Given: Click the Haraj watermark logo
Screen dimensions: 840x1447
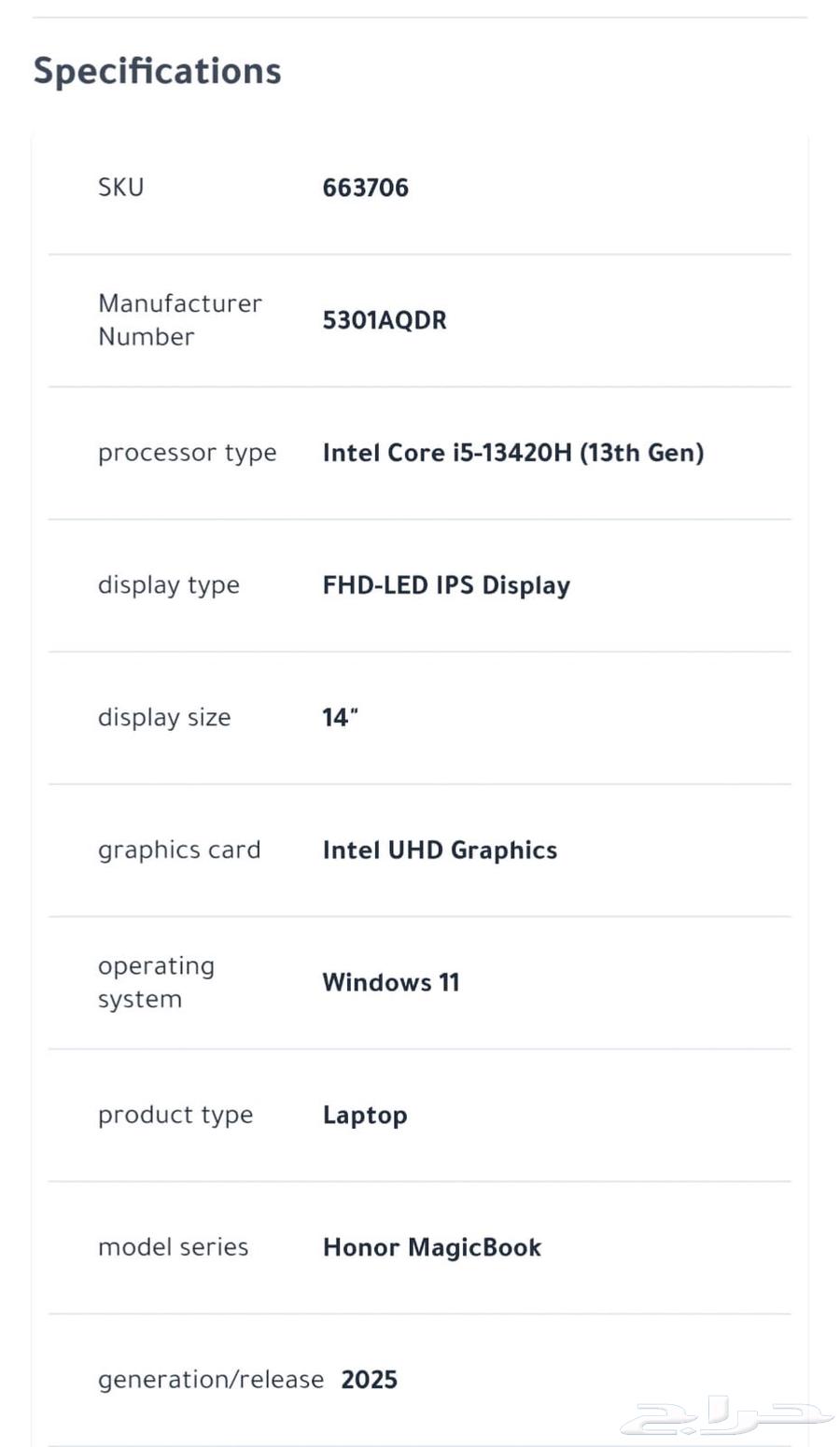Looking at the screenshot, I should (726, 1415).
